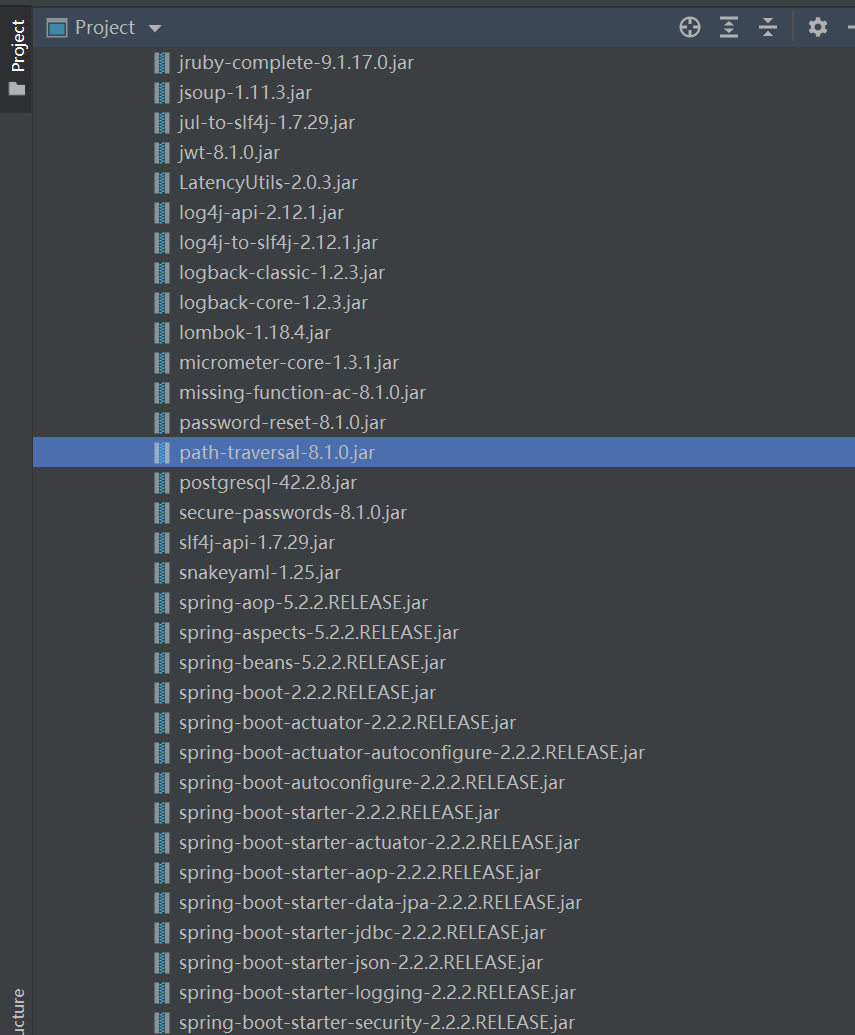Click jar icon beside path-traversal-8.1.0.jar
The image size is (855, 1035).
[x=162, y=453]
